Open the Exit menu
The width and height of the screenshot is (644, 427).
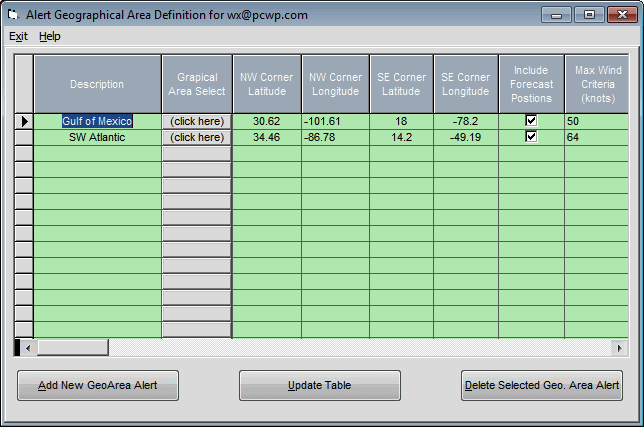pyautogui.click(x=18, y=36)
